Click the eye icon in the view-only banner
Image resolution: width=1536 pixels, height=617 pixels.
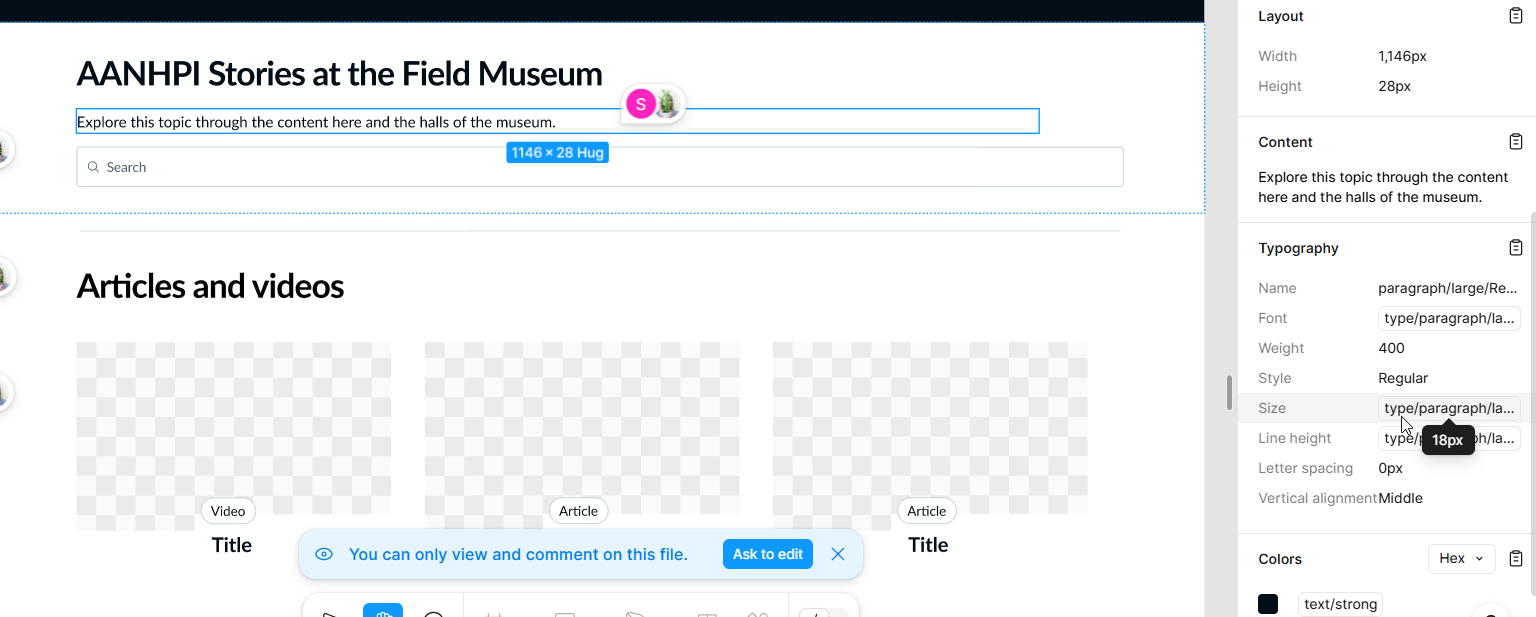tap(324, 554)
